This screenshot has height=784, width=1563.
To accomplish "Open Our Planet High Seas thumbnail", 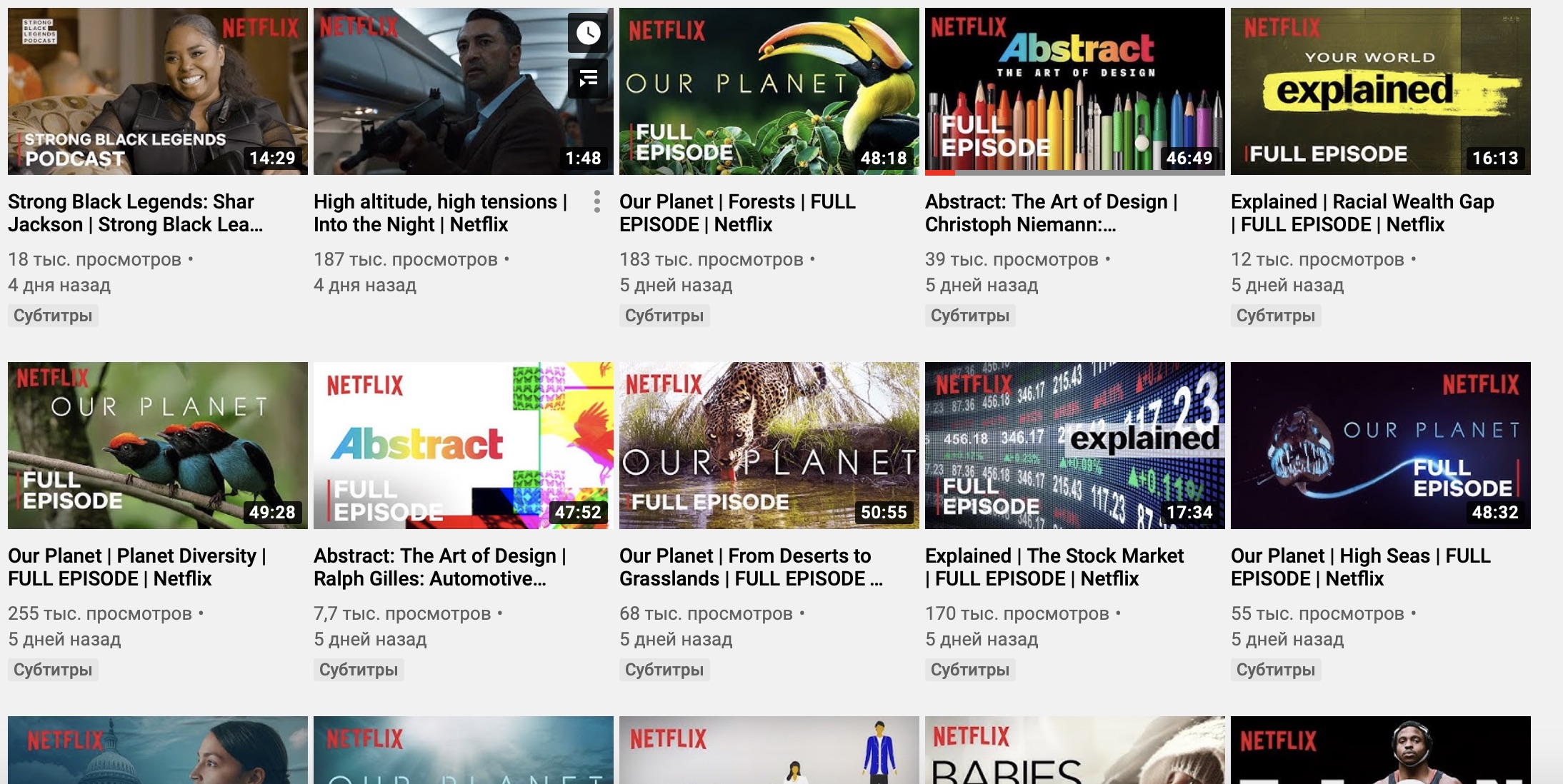I will (x=1380, y=445).
